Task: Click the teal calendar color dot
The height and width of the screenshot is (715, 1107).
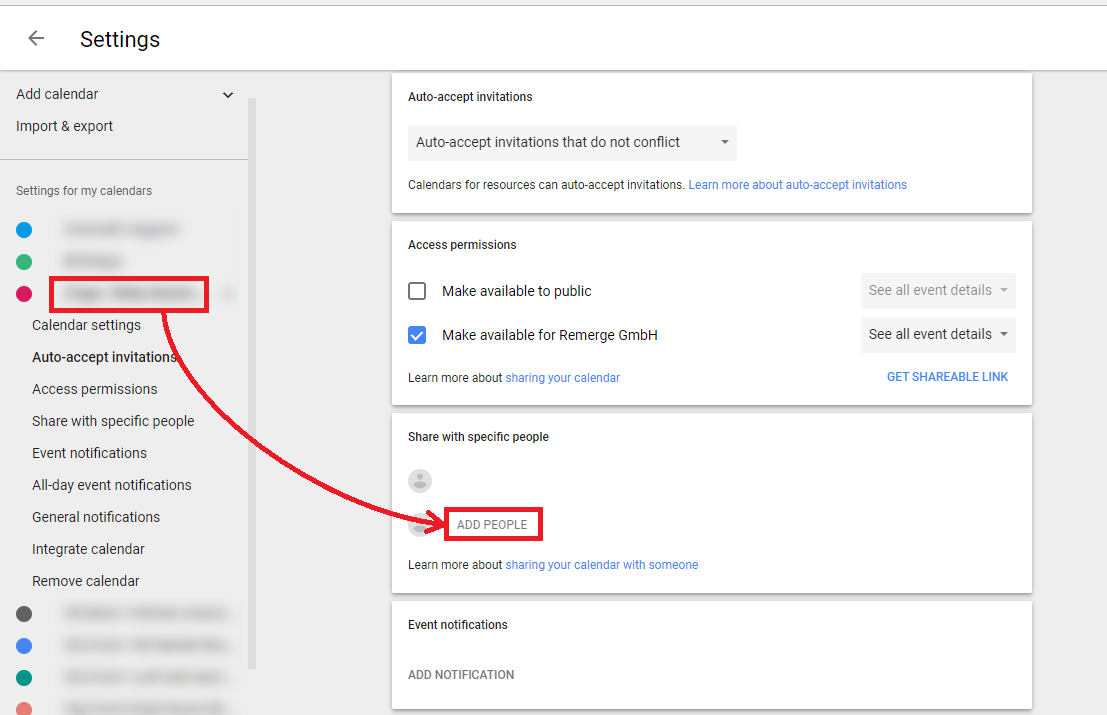Action: [24, 678]
